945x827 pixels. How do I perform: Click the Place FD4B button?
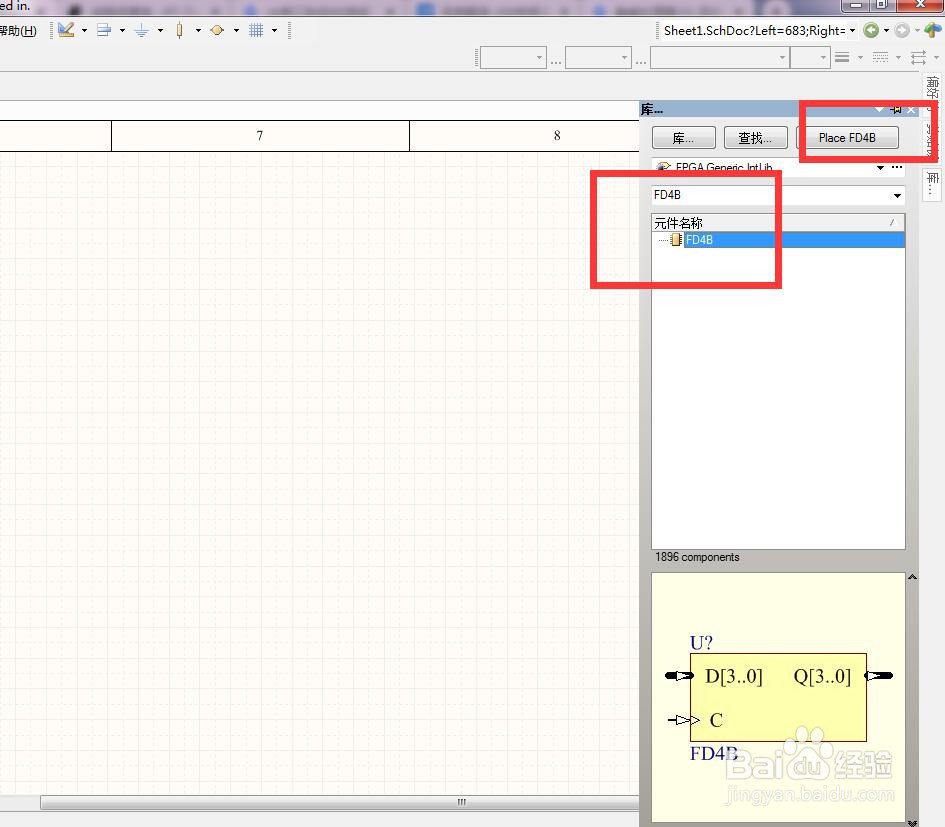(847, 137)
